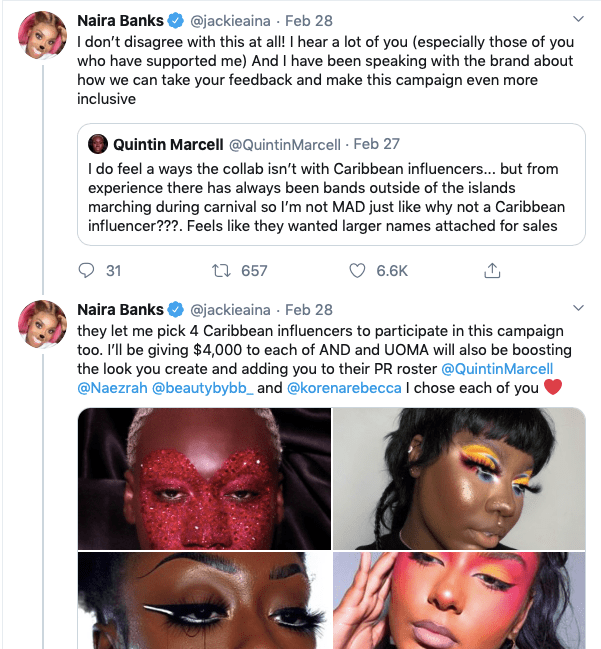Open the @Naezrah mention link
Image resolution: width=601 pixels, height=649 pixels.
pyautogui.click(x=112, y=388)
